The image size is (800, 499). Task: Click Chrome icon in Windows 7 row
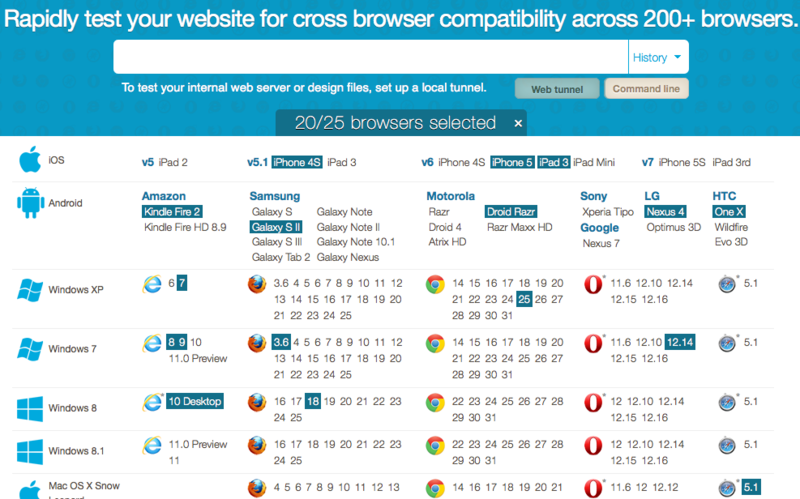coord(435,343)
